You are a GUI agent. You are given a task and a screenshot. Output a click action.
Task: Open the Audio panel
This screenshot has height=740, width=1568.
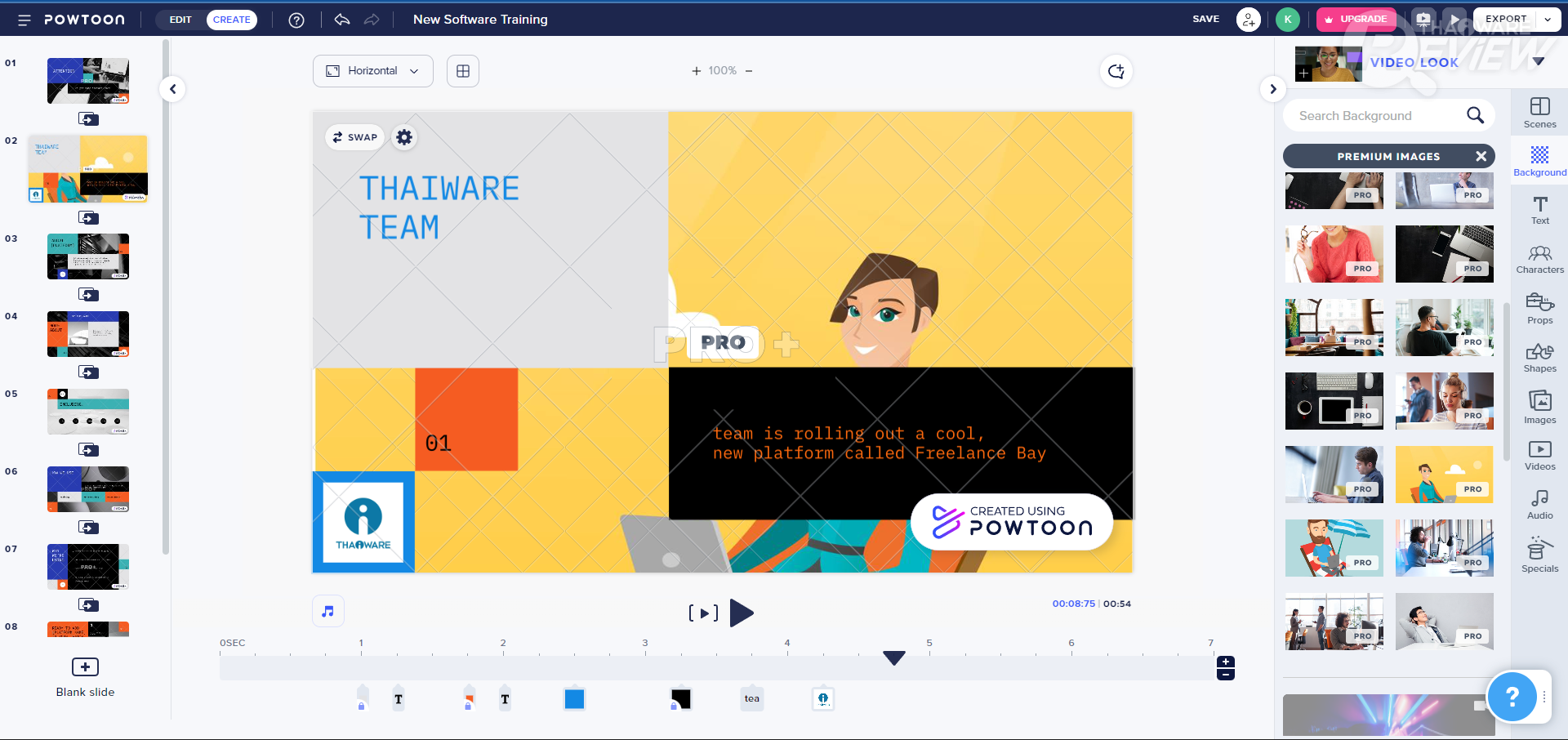click(x=1539, y=505)
